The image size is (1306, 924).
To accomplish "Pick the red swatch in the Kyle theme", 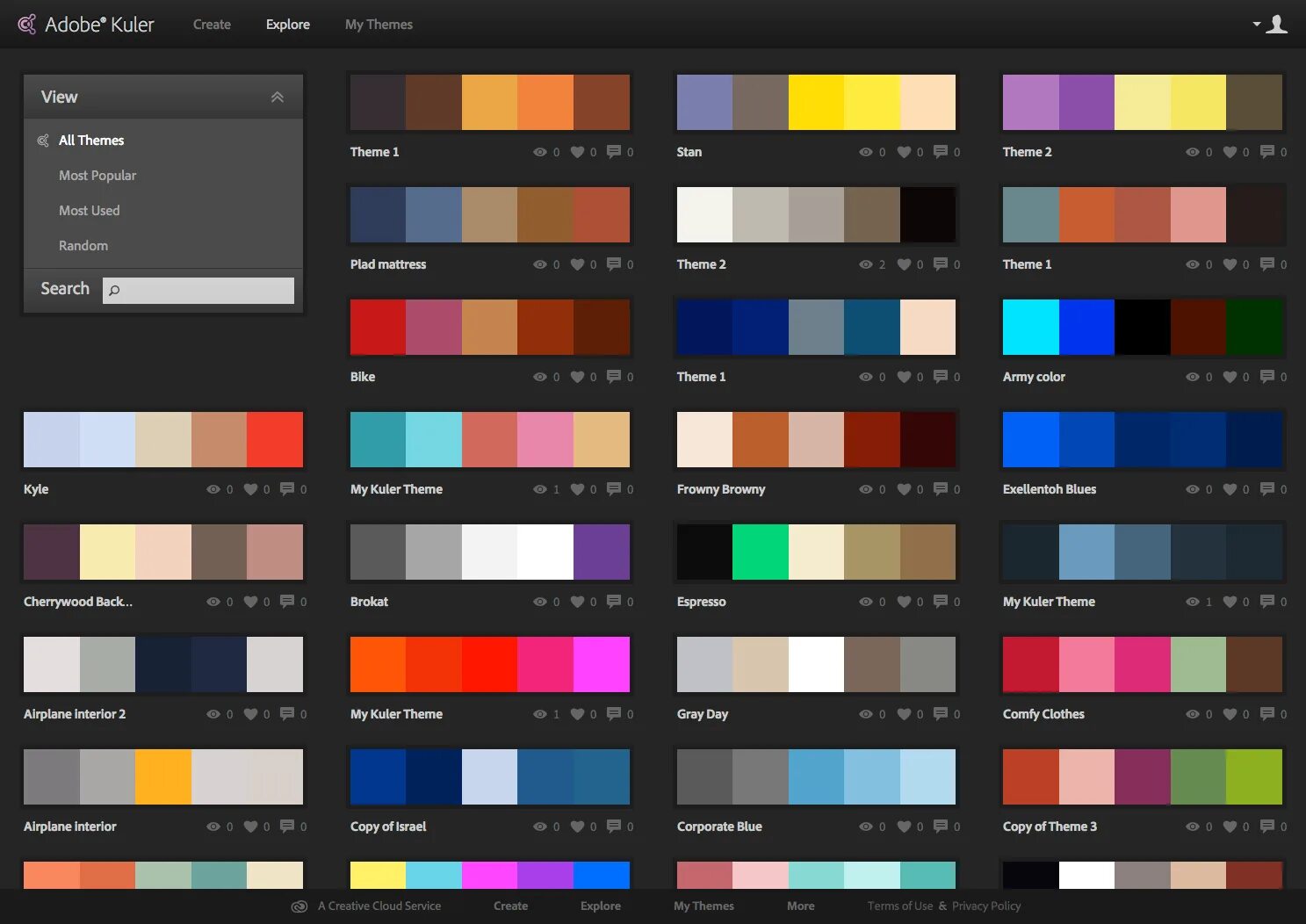I will 275,439.
